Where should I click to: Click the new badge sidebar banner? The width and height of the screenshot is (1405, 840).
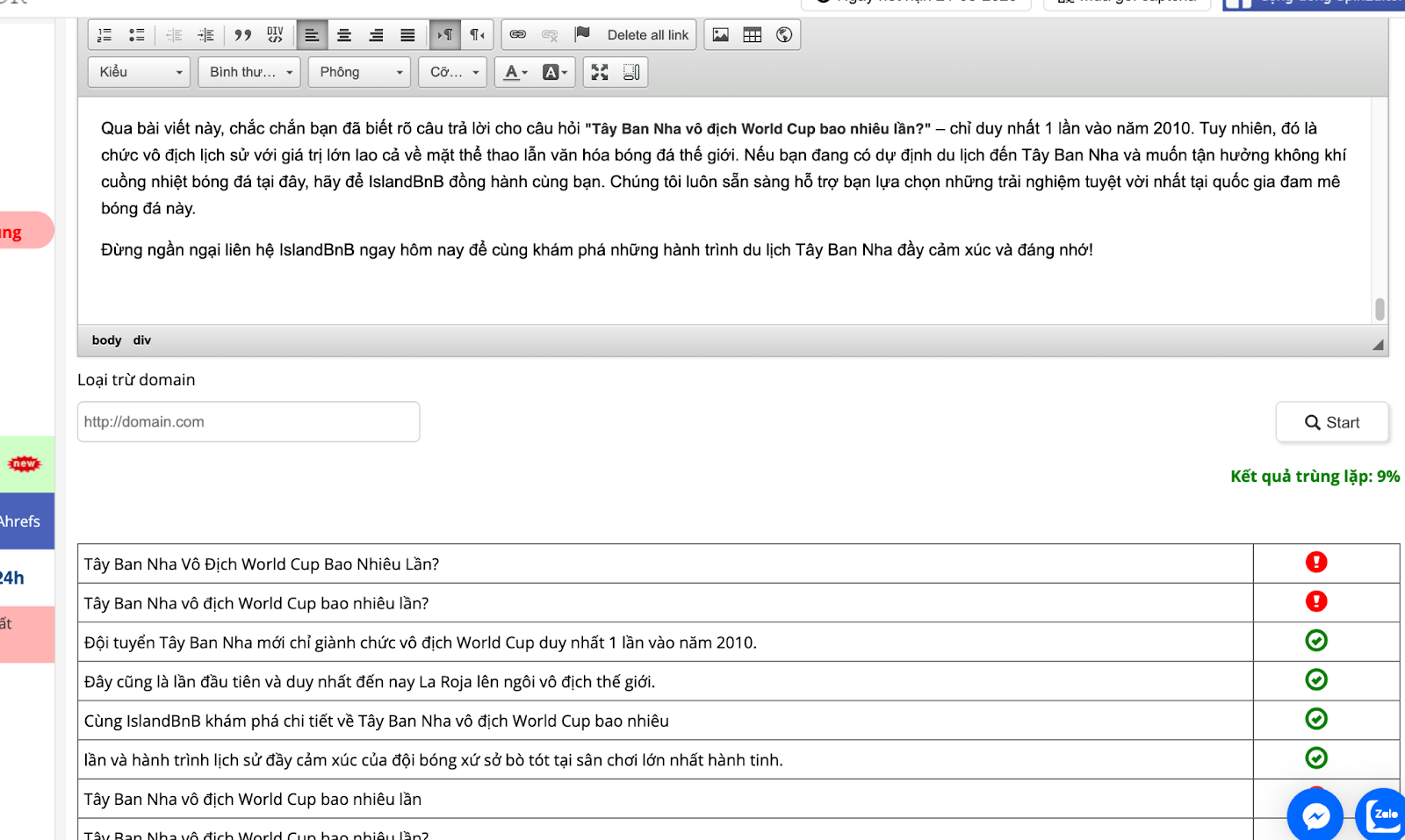(26, 464)
